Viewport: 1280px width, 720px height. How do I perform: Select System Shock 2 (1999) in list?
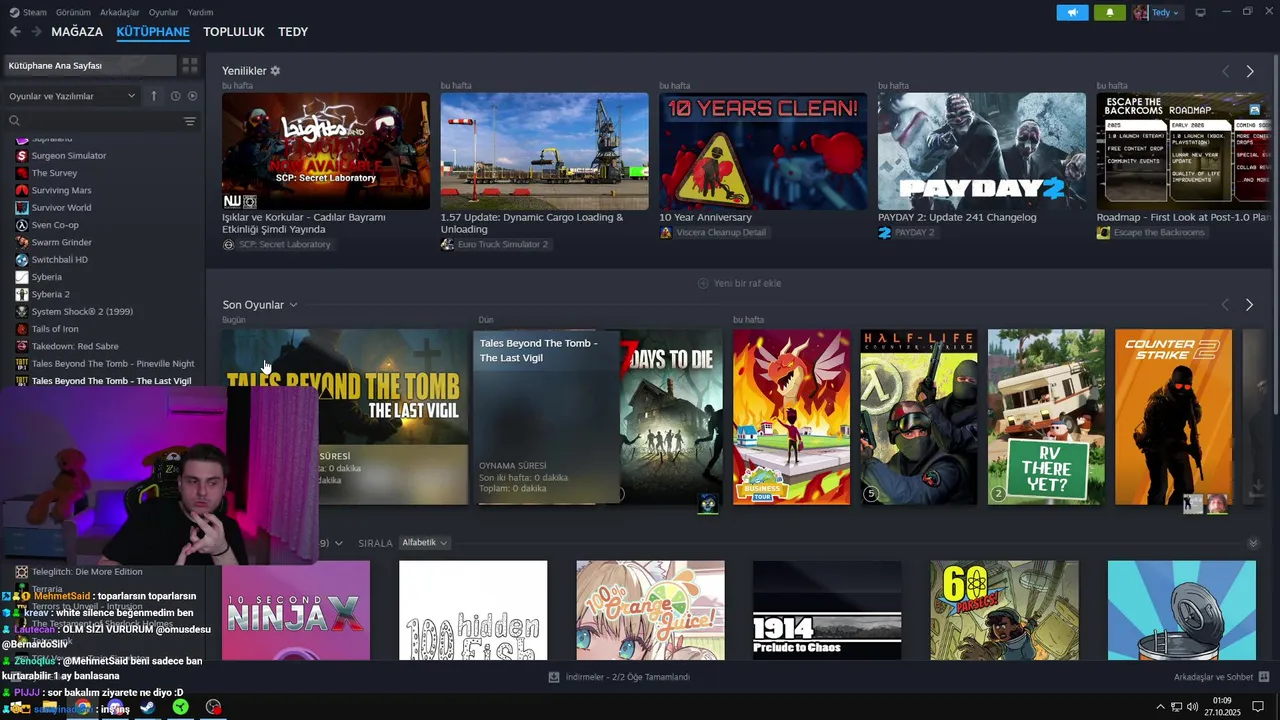tap(82, 312)
